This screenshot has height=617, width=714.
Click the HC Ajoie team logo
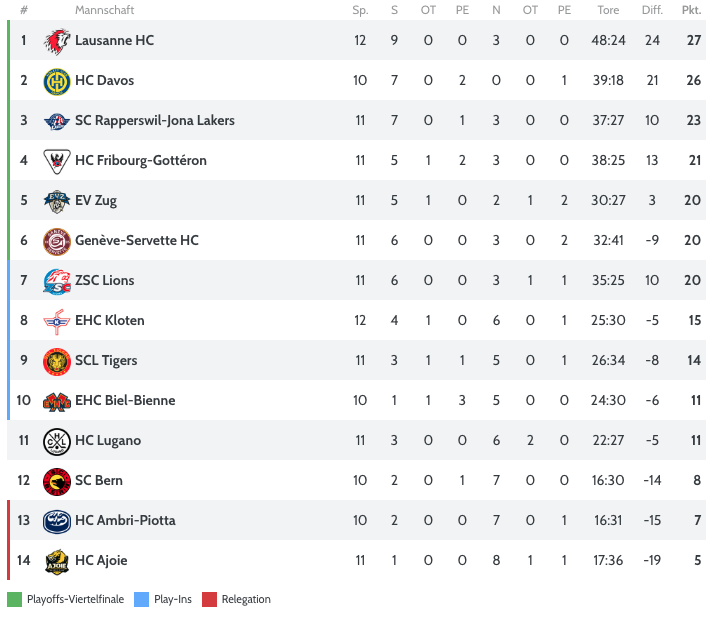(57, 561)
